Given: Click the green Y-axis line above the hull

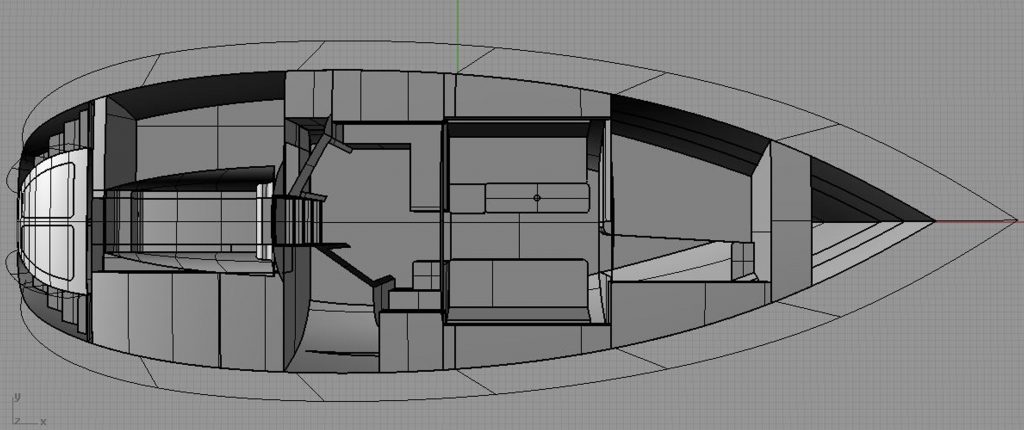Looking at the screenshot, I should pyautogui.click(x=457, y=35).
